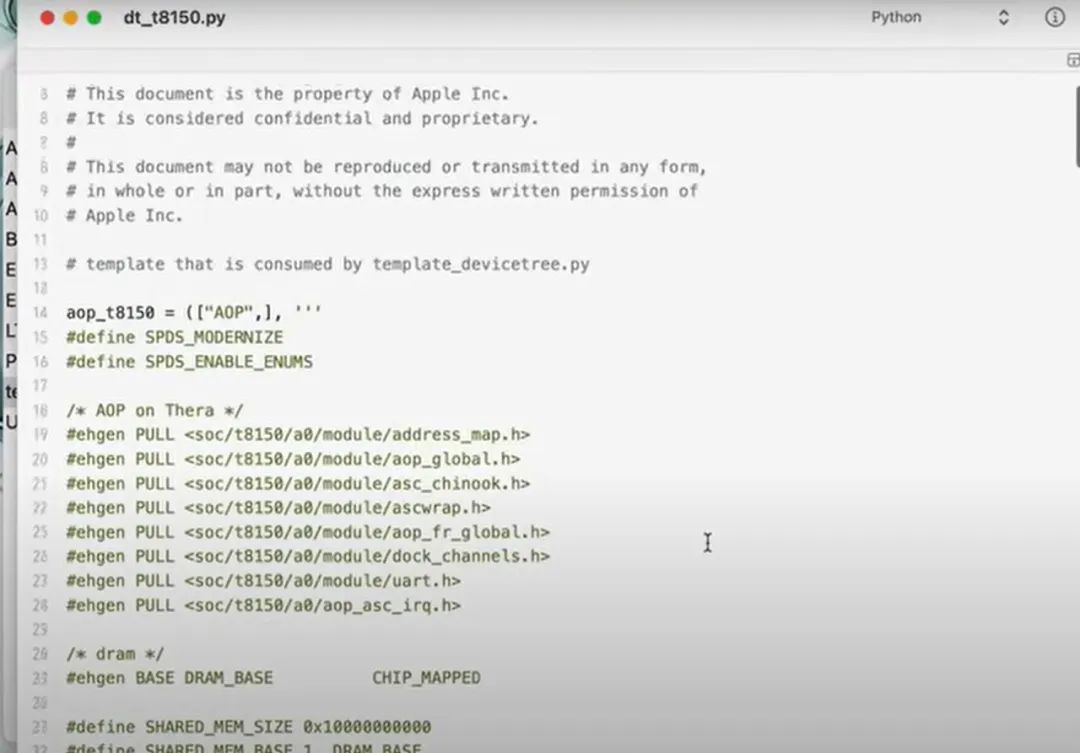
Task: Click the '#define SPDS_ENABLE_ENUMS' line
Action: tap(189, 362)
